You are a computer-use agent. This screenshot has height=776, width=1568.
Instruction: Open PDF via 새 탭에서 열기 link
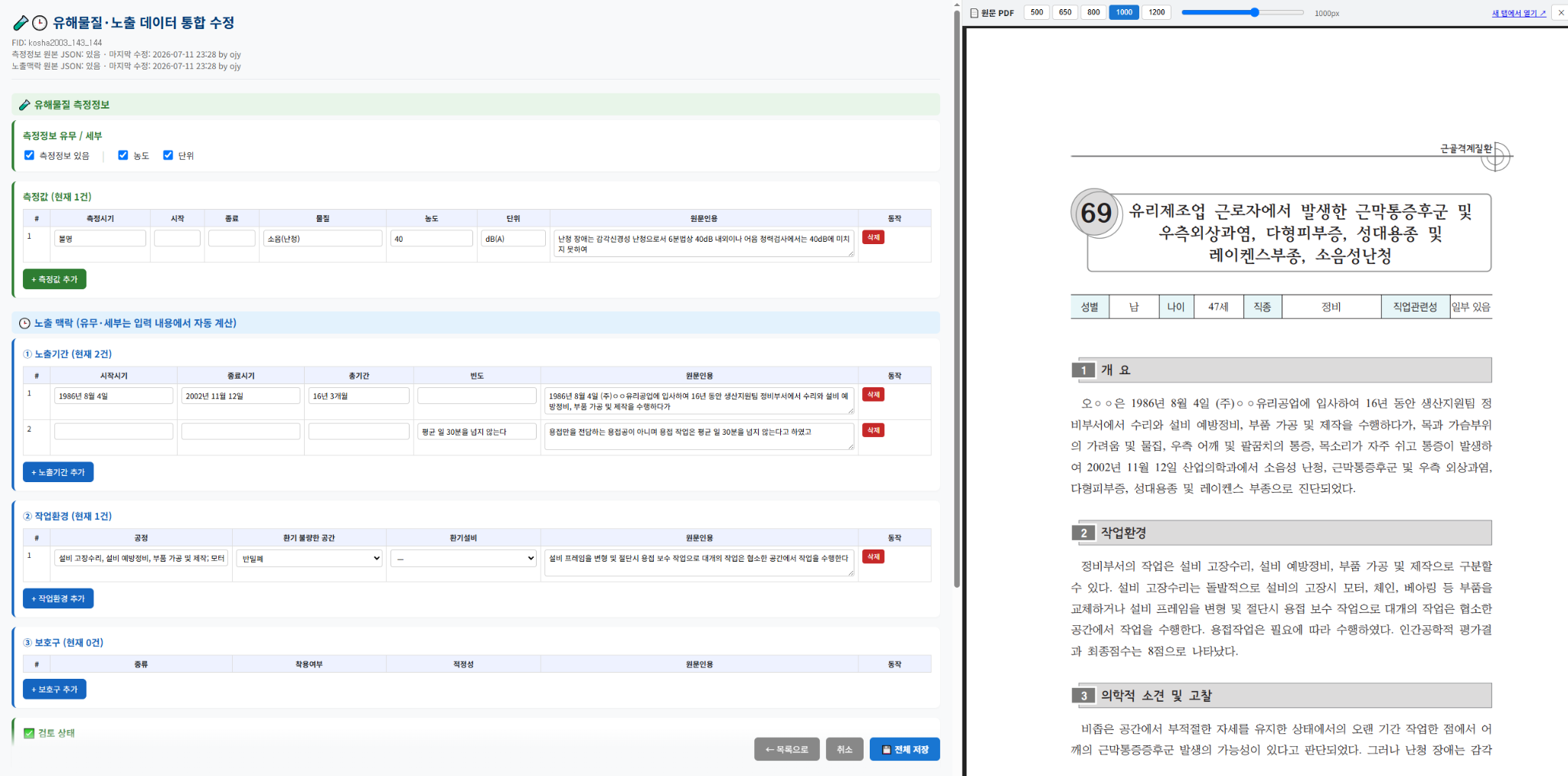coord(1519,13)
